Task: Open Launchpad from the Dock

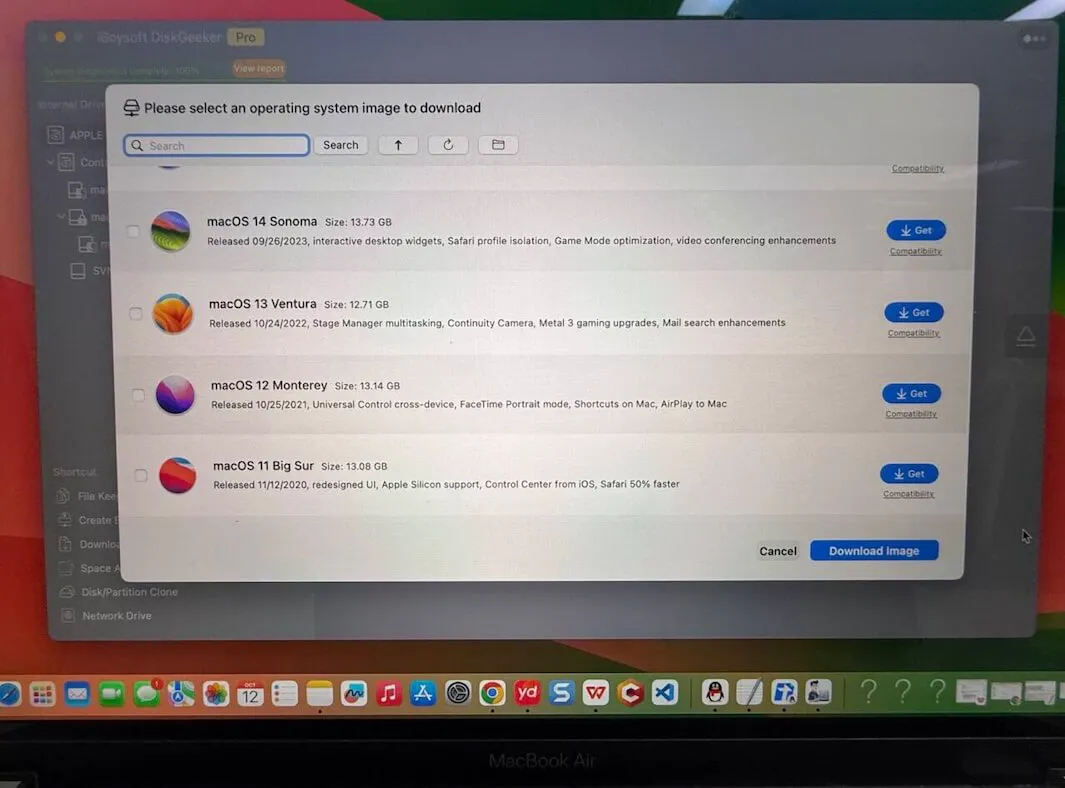Action: (42, 694)
